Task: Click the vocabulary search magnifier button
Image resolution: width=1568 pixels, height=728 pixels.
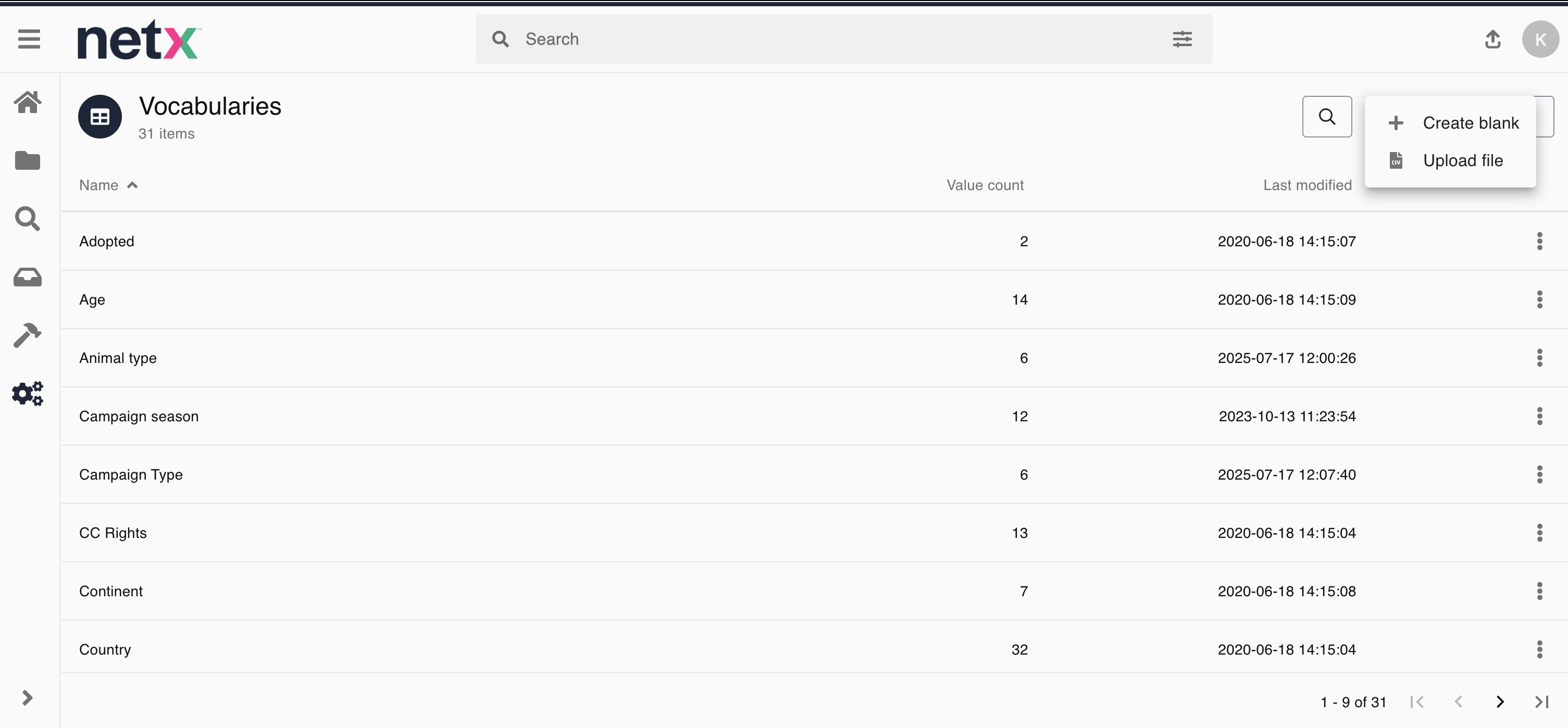Action: (1327, 116)
